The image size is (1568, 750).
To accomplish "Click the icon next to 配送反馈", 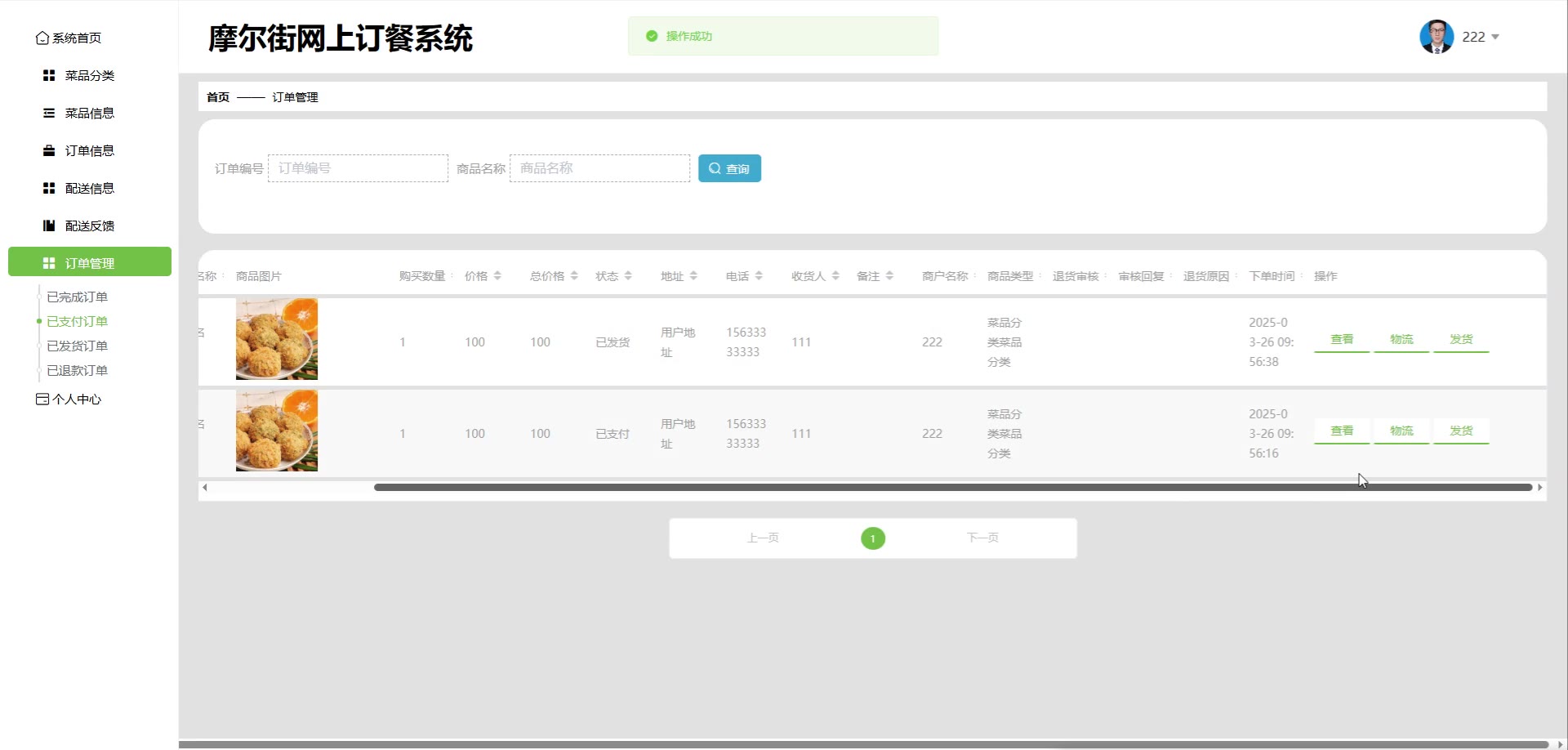I will (49, 225).
